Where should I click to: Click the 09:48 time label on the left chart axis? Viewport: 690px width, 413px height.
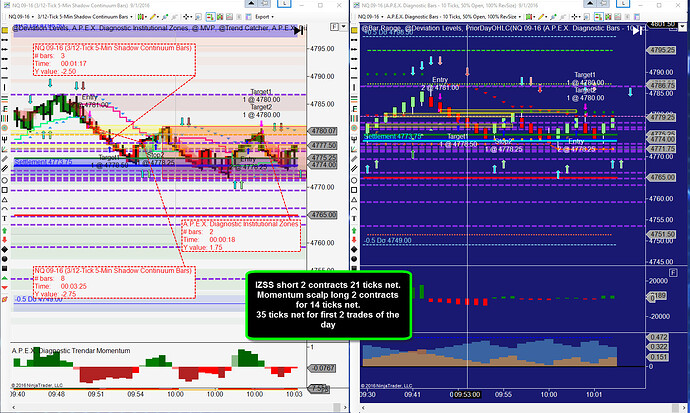(x=56, y=394)
